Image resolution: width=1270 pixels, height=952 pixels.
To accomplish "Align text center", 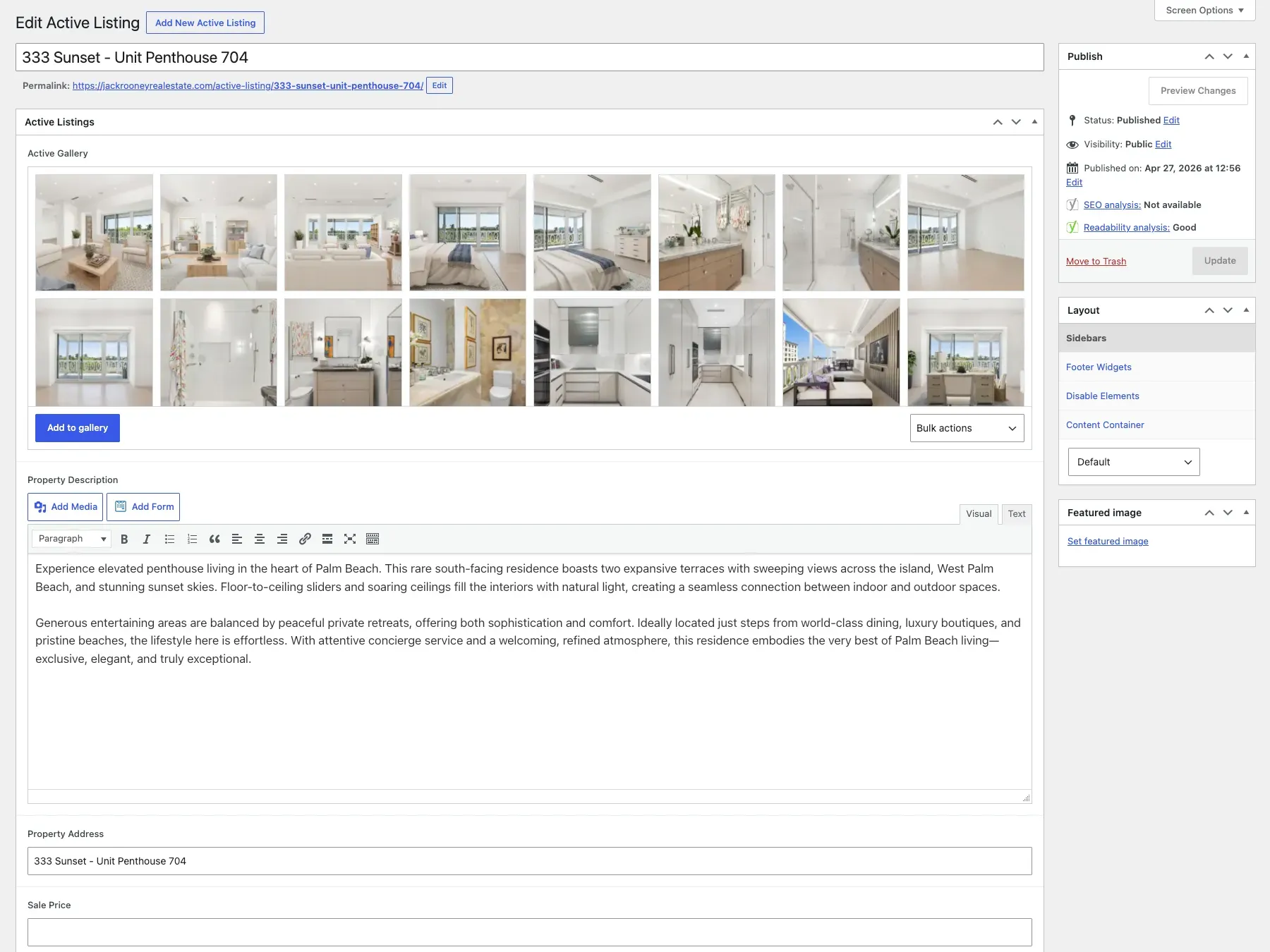I will pyautogui.click(x=260, y=539).
